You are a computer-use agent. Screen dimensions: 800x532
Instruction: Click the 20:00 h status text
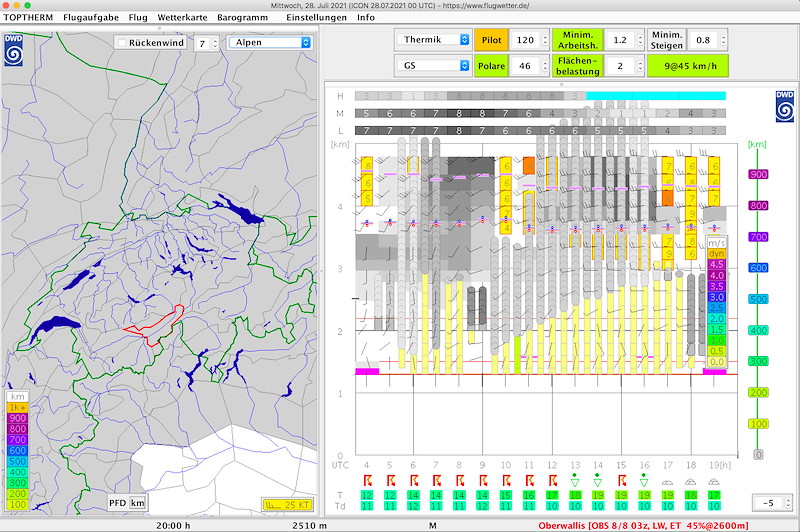(x=173, y=525)
